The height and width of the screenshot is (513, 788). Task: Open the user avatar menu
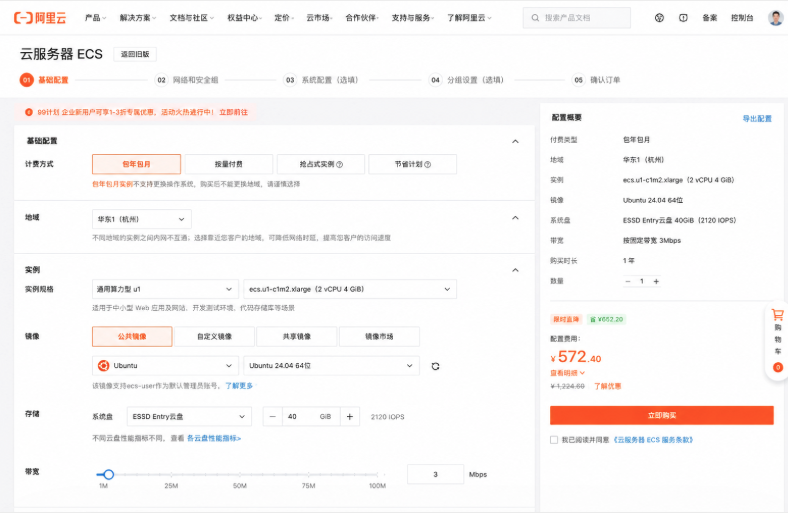(775, 18)
